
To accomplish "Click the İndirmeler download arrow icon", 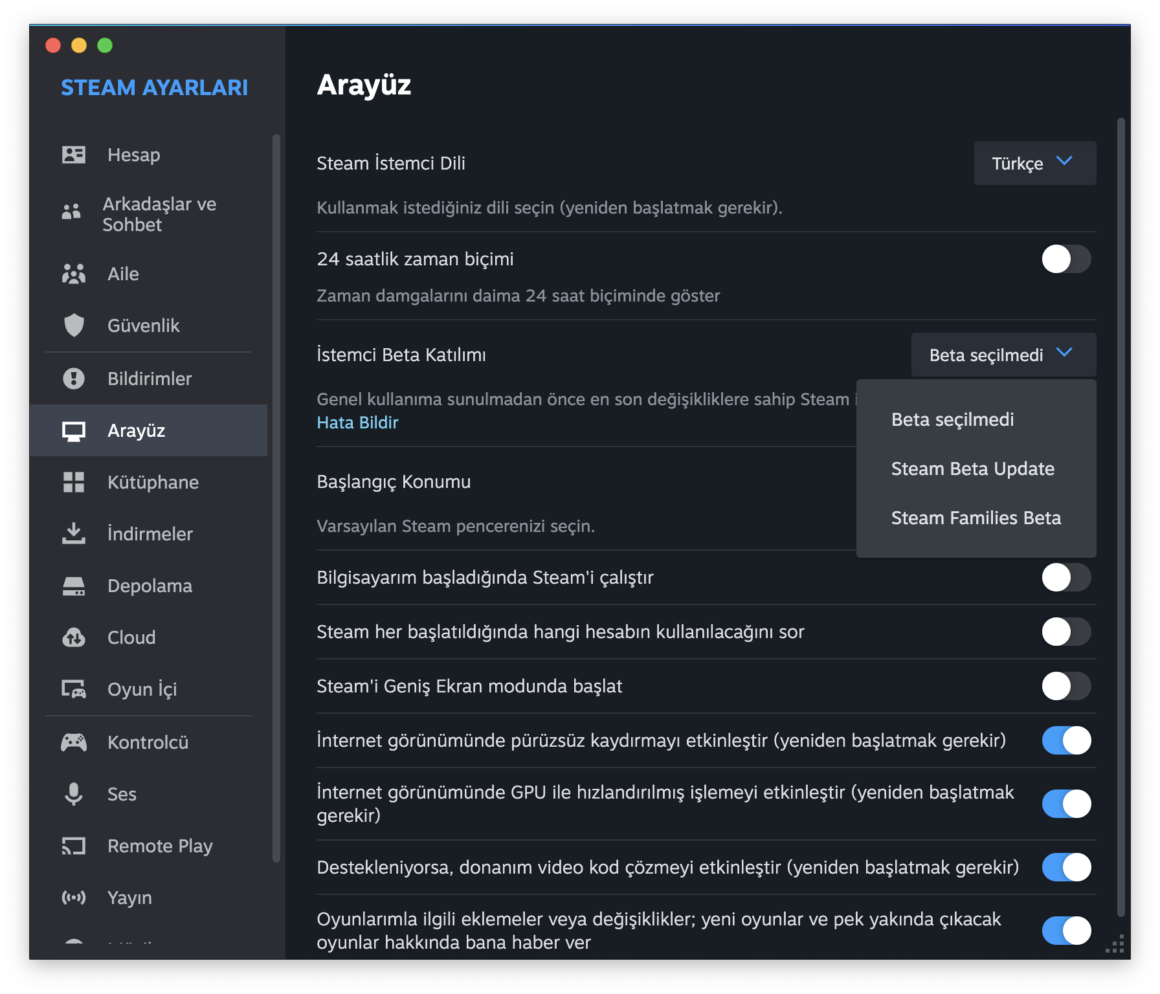I will click(73, 533).
